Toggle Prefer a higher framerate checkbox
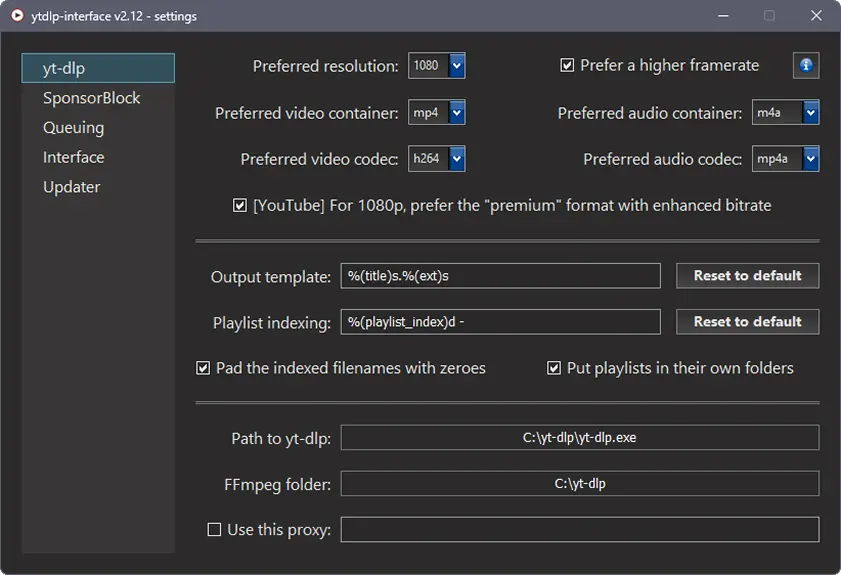This screenshot has height=575, width=841. pos(567,65)
